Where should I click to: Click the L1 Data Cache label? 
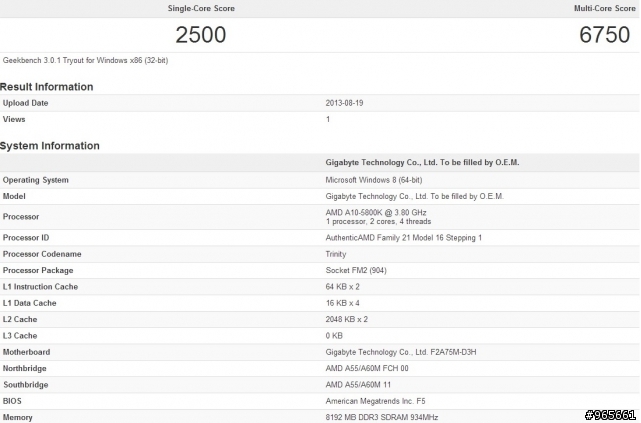(x=29, y=303)
